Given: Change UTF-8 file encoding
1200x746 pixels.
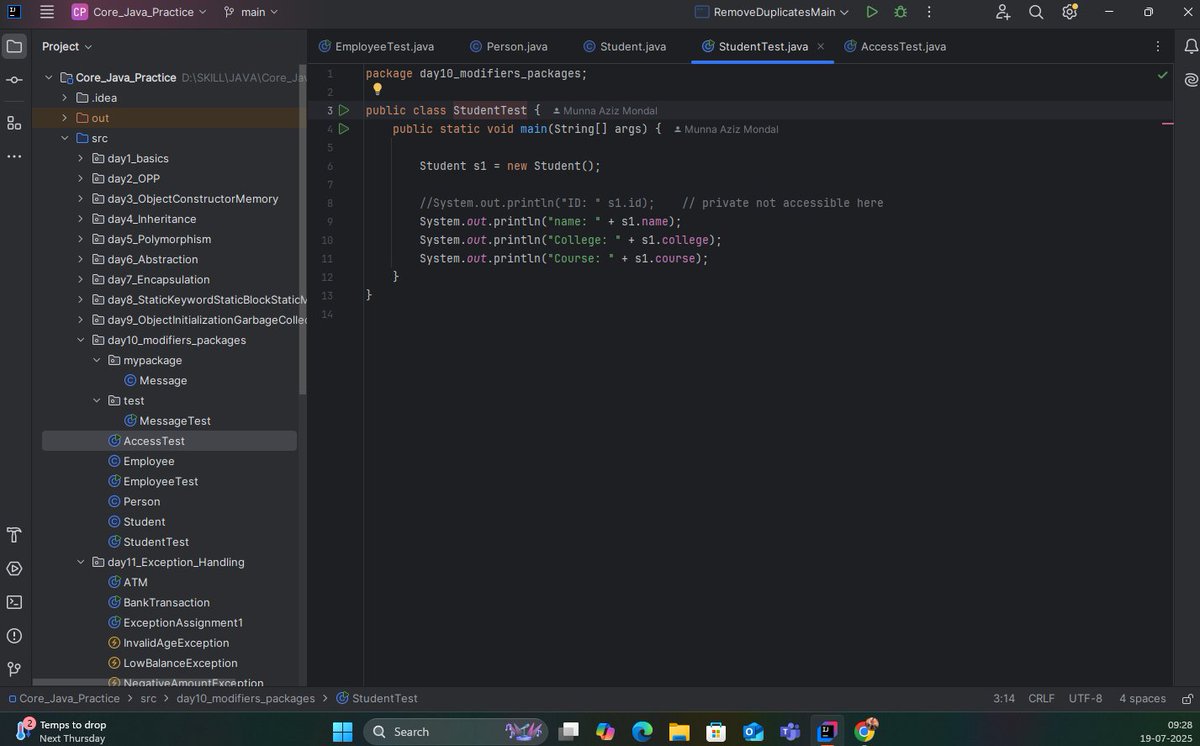Looking at the screenshot, I should tap(1085, 698).
